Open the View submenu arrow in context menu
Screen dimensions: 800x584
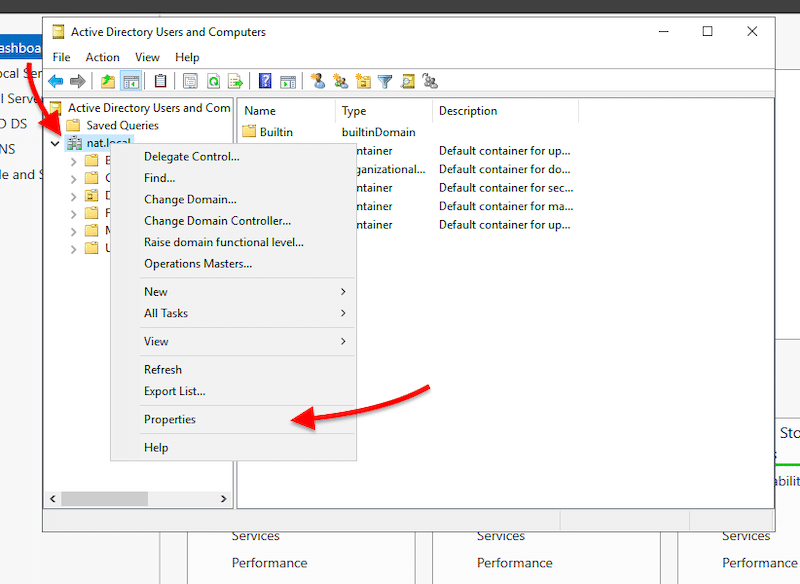(x=343, y=341)
